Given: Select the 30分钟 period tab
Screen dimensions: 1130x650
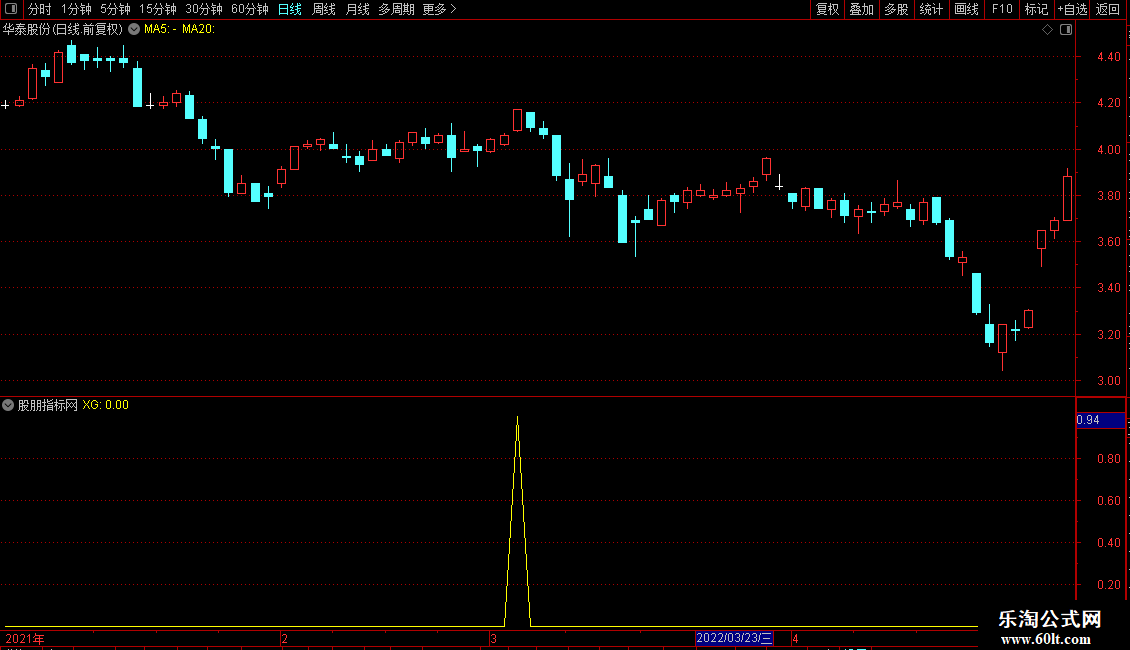Looking at the screenshot, I should point(203,9).
